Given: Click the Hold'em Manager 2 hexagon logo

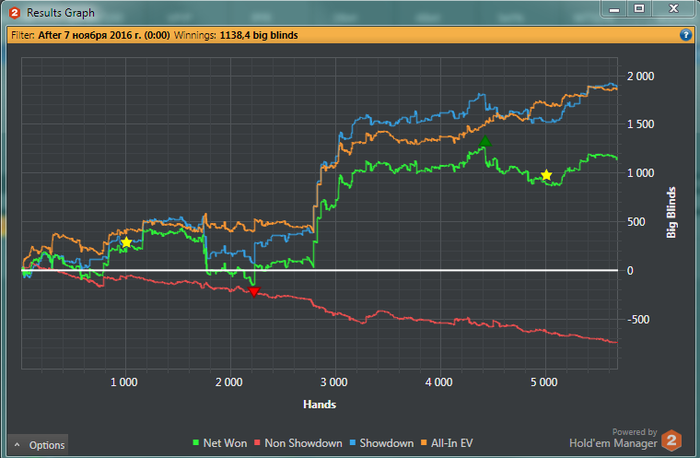Looking at the screenshot, I should 671,441.
